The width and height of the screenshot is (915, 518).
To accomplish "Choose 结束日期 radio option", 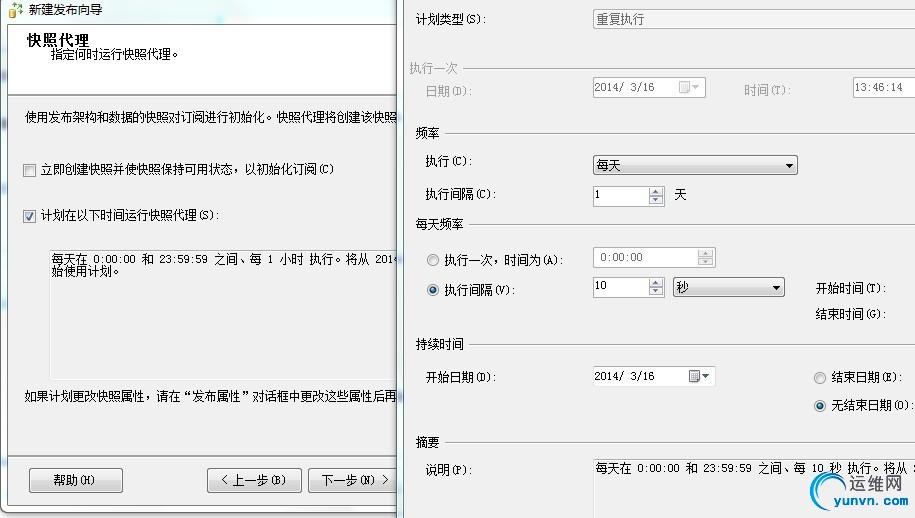I will point(820,378).
